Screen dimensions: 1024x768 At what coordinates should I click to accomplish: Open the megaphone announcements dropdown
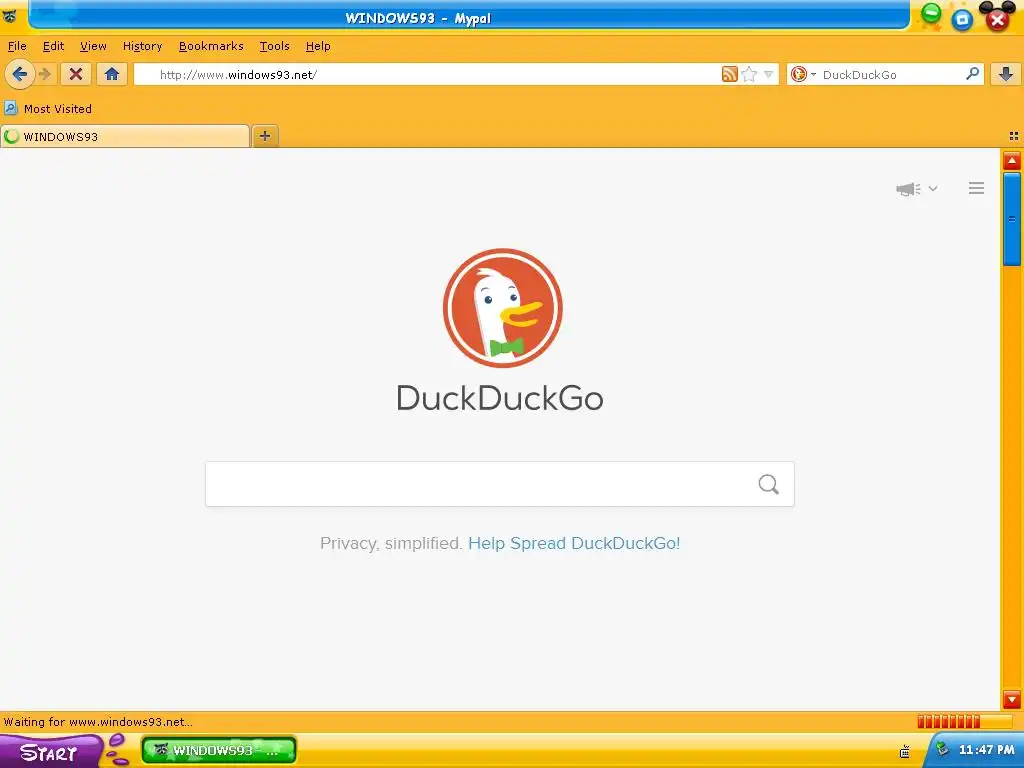pos(916,189)
